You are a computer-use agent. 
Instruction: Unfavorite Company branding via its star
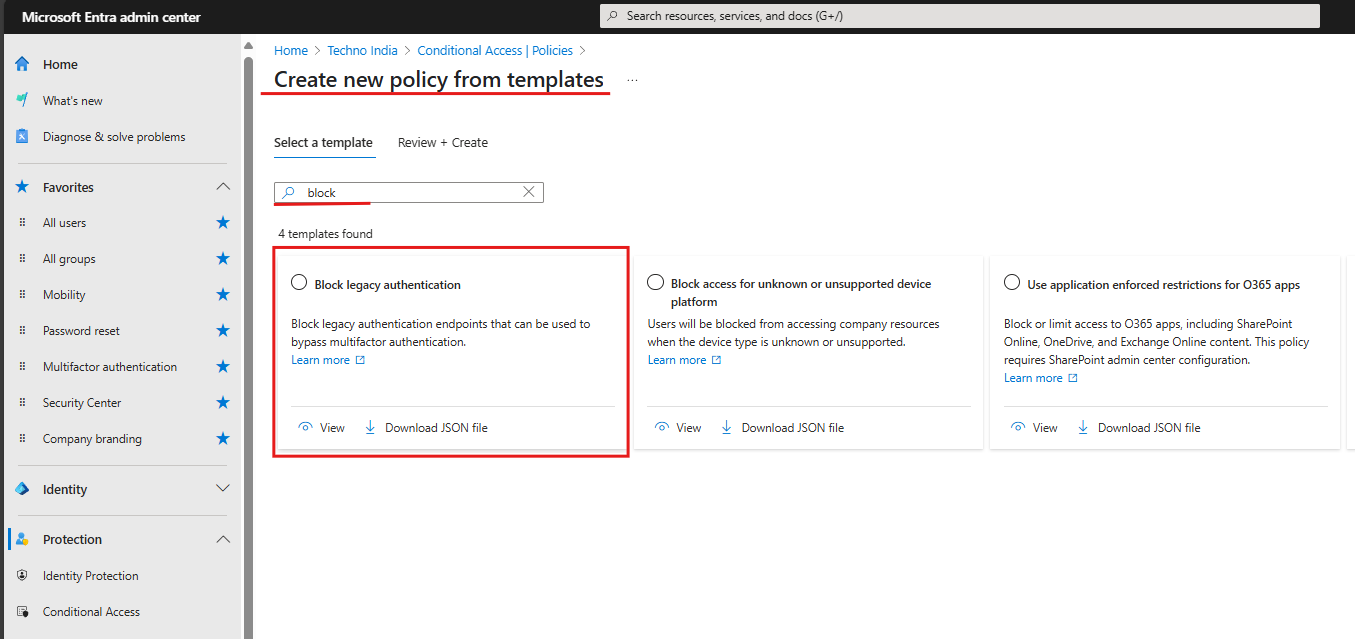pos(223,439)
